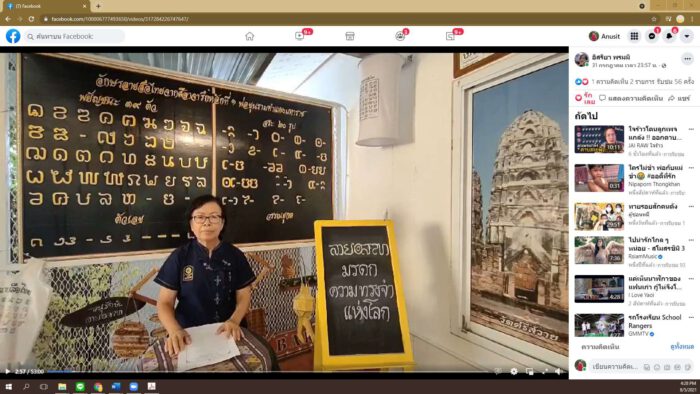
Task: Open options for first suggested video
Action: tap(691, 129)
